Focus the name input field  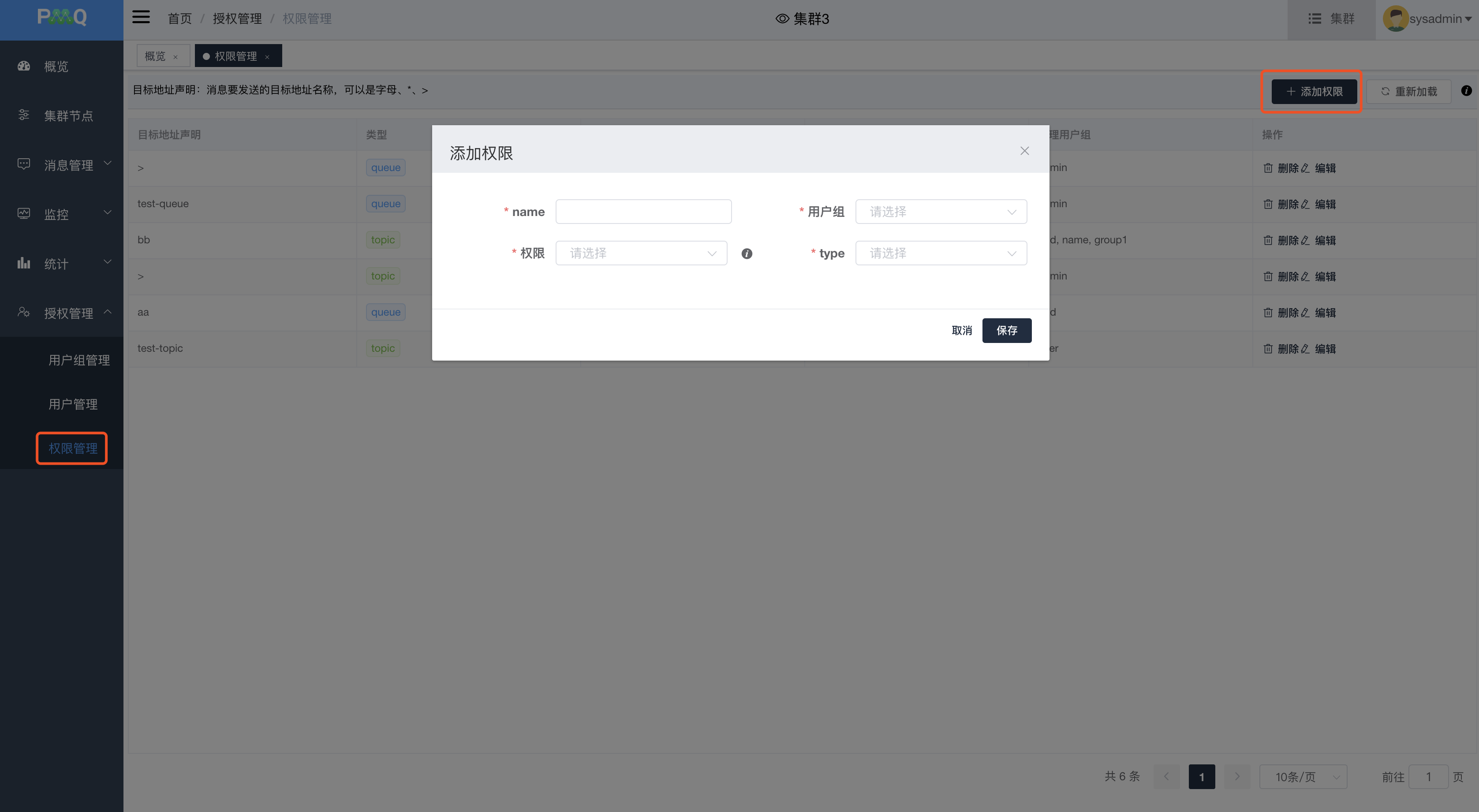click(x=643, y=212)
